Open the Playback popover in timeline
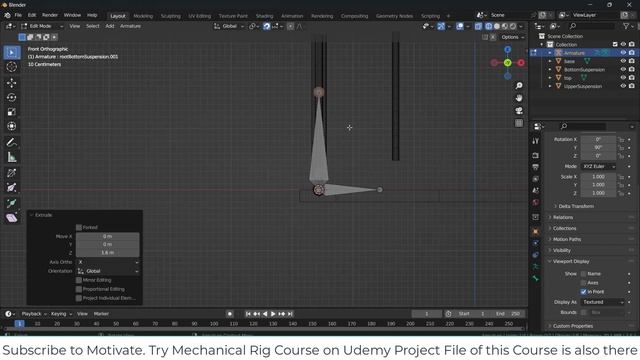The image size is (640, 360). tap(33, 314)
